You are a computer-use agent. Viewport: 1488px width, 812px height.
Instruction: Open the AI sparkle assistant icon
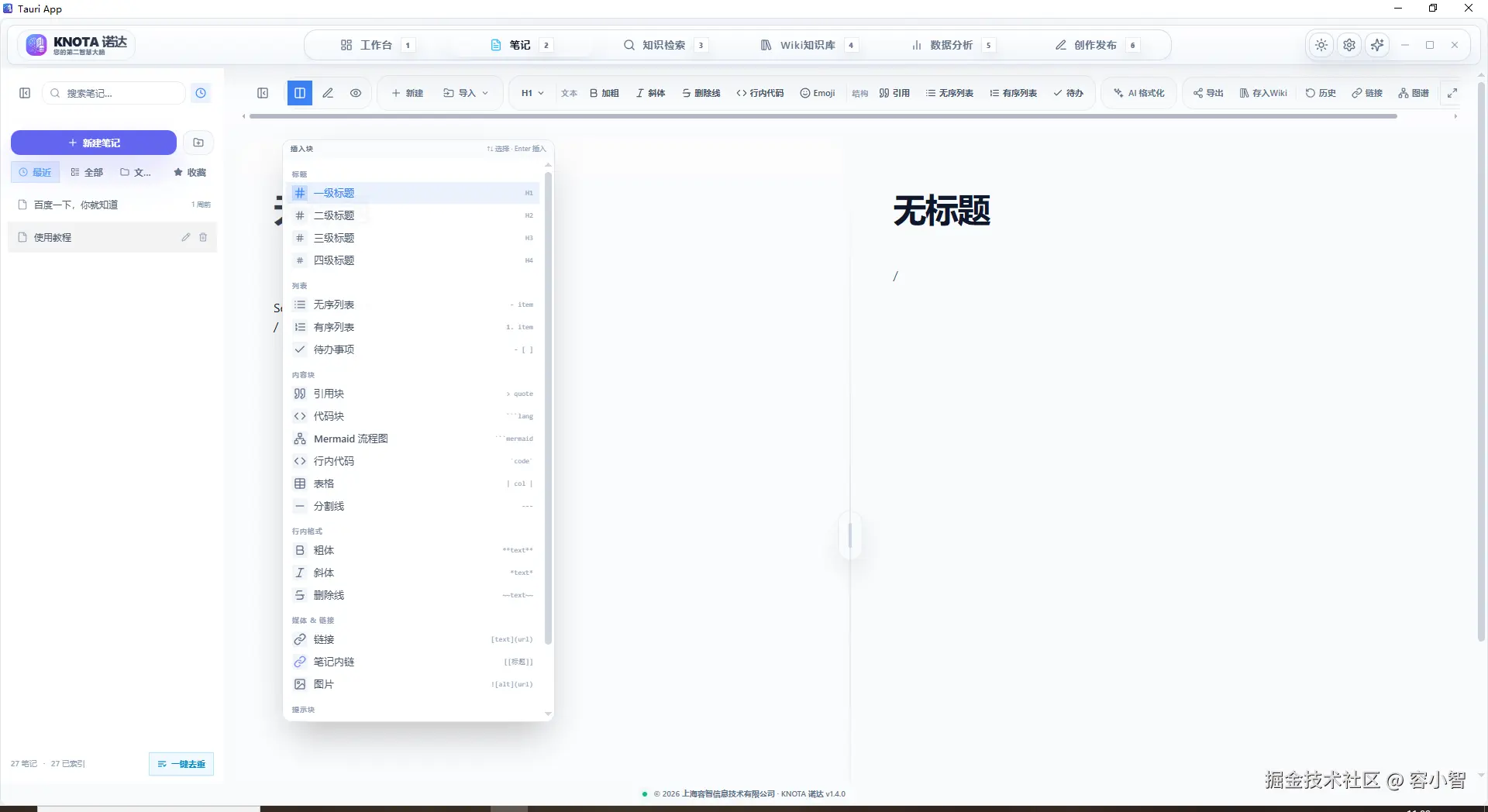pyautogui.click(x=1377, y=45)
